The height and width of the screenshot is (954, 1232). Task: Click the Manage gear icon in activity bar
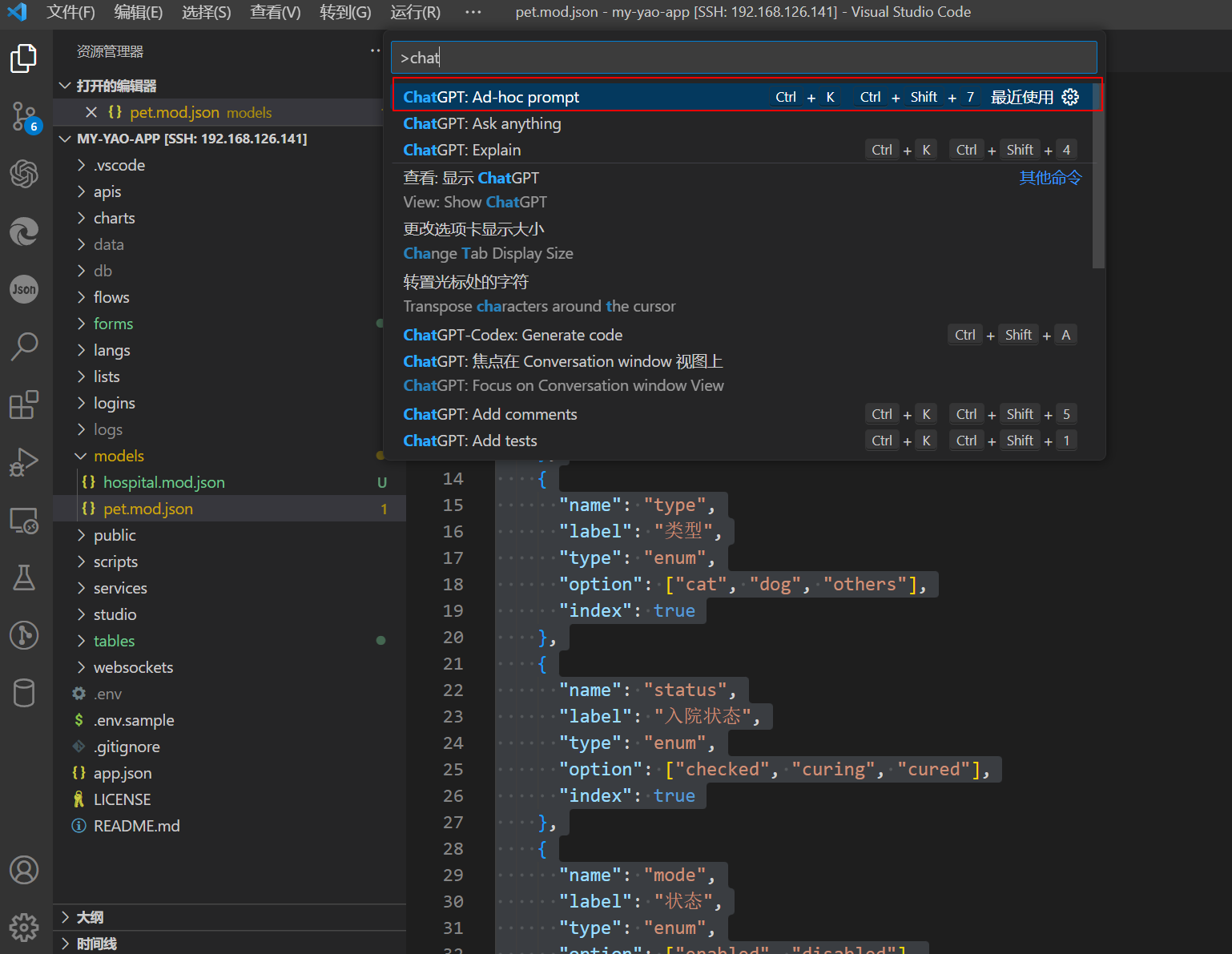[24, 927]
